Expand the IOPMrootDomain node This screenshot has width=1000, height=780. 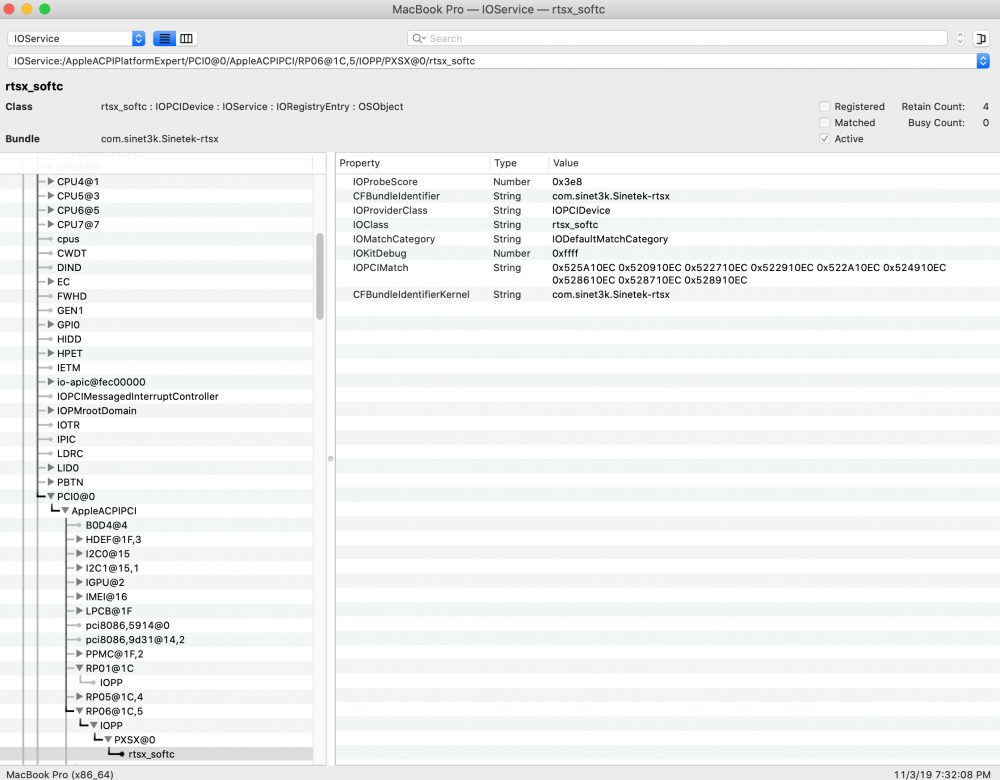(50, 411)
